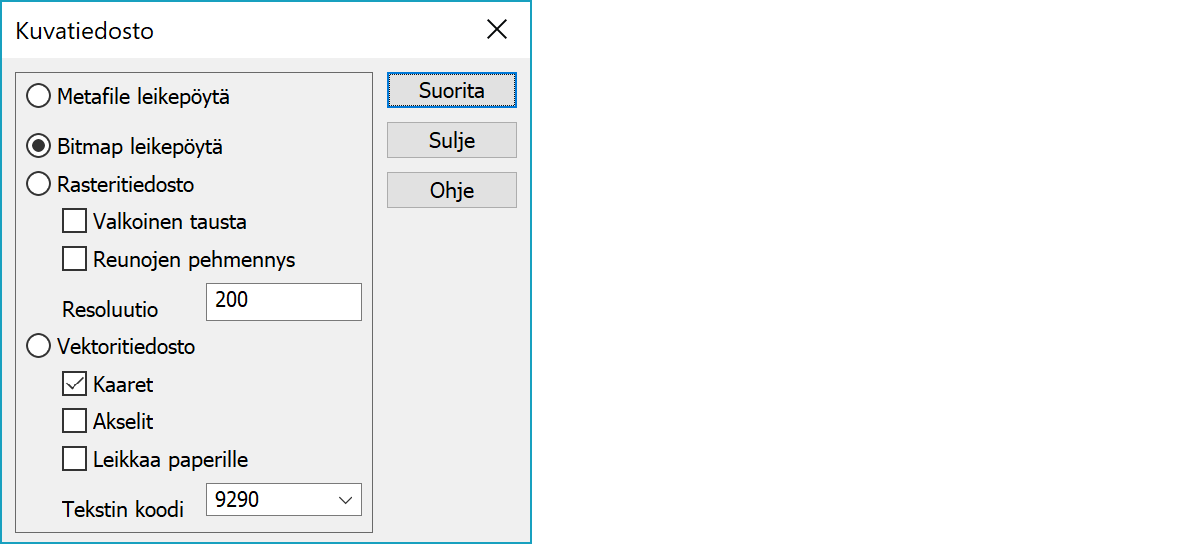Close the Kuvatiedosto dialog window
The image size is (1200, 544).
point(497,30)
